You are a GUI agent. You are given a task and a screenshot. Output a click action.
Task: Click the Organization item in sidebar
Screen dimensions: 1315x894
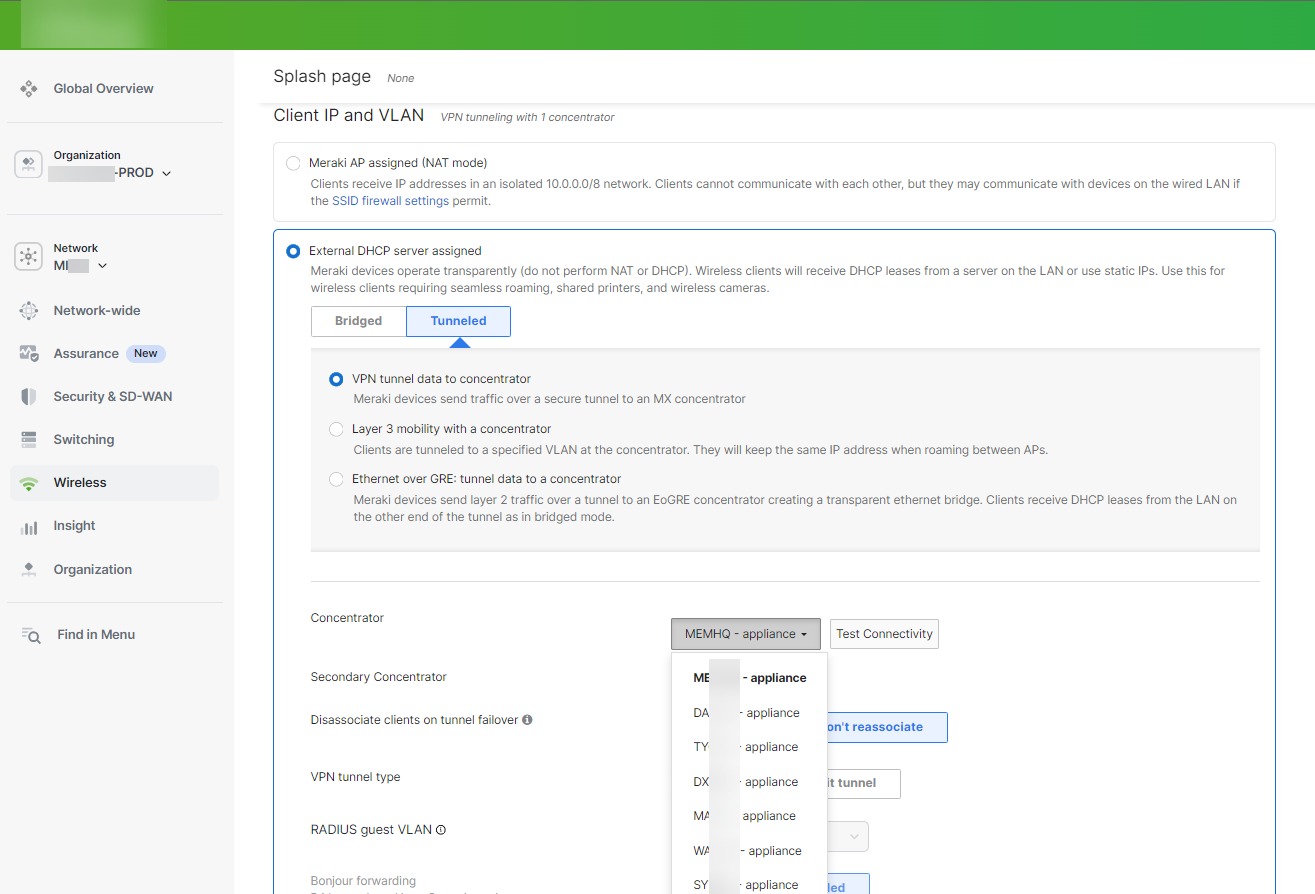point(92,569)
